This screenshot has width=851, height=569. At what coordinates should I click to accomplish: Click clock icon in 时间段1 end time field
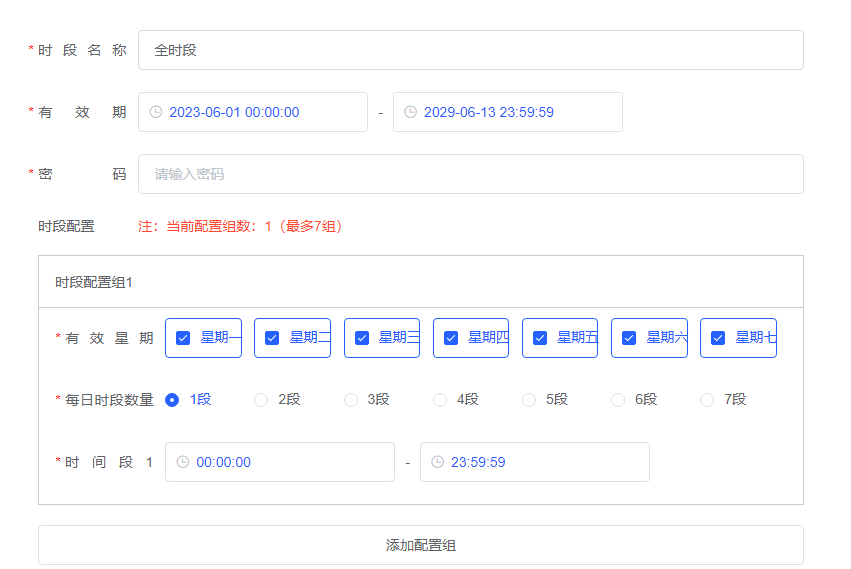[x=438, y=462]
